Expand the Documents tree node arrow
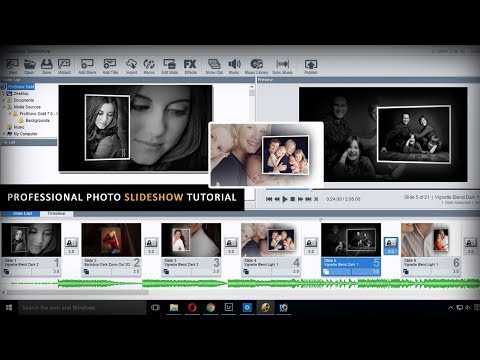 pos(4,100)
